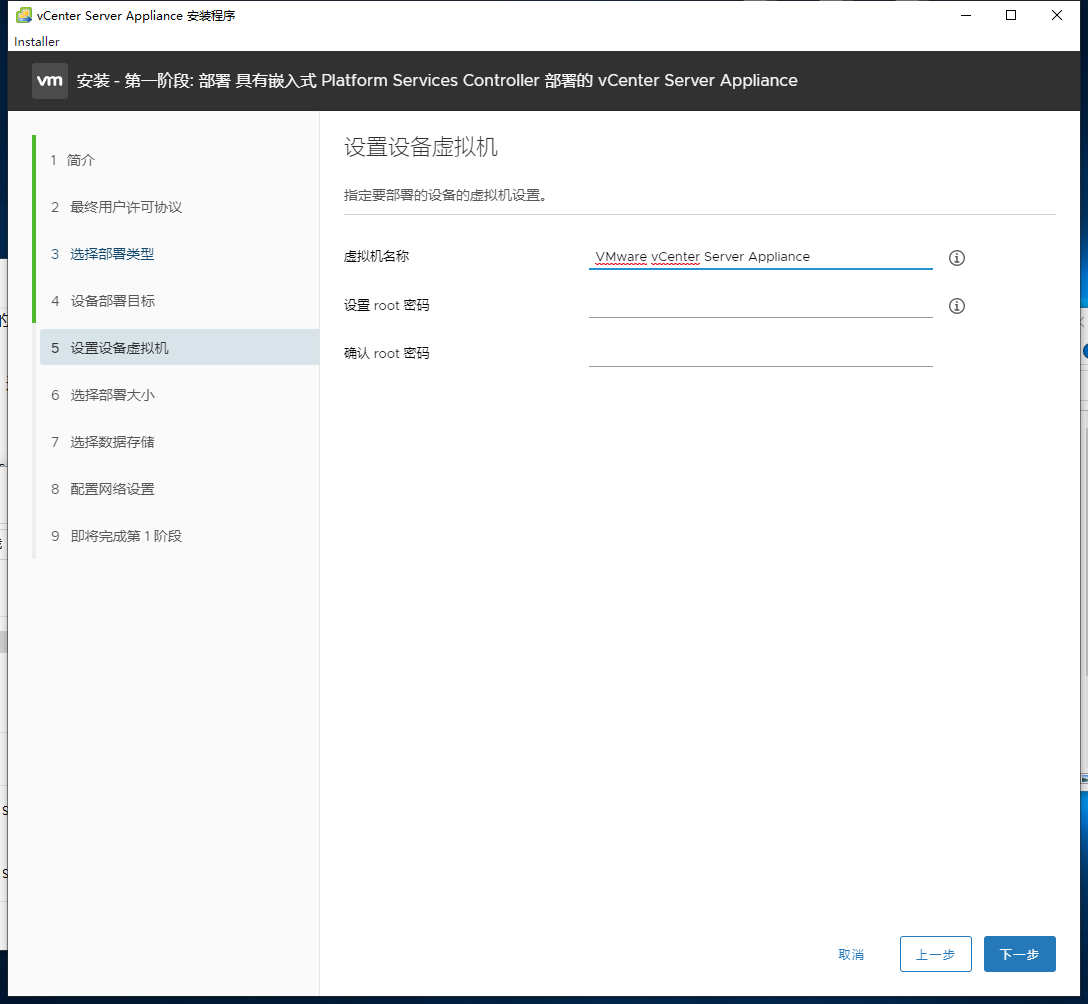Minimize the installer window
The width and height of the screenshot is (1088, 1004).
click(965, 15)
